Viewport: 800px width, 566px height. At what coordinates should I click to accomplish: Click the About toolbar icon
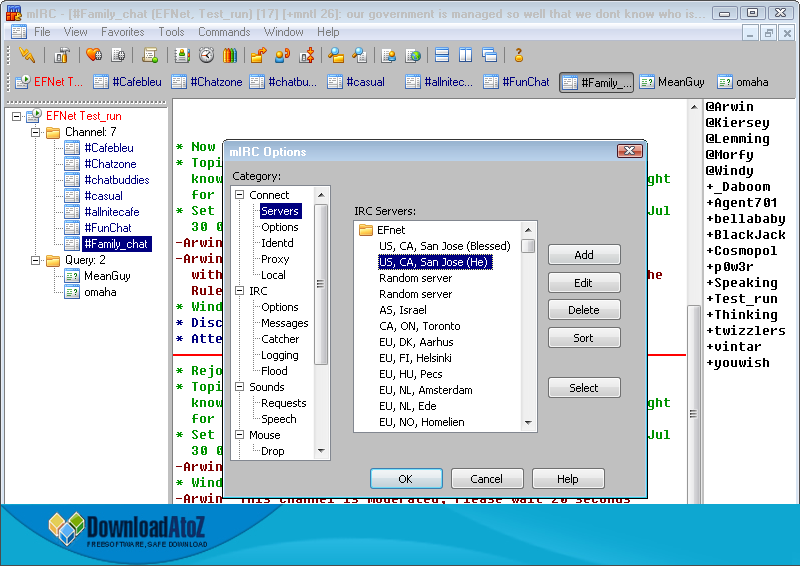(518, 55)
